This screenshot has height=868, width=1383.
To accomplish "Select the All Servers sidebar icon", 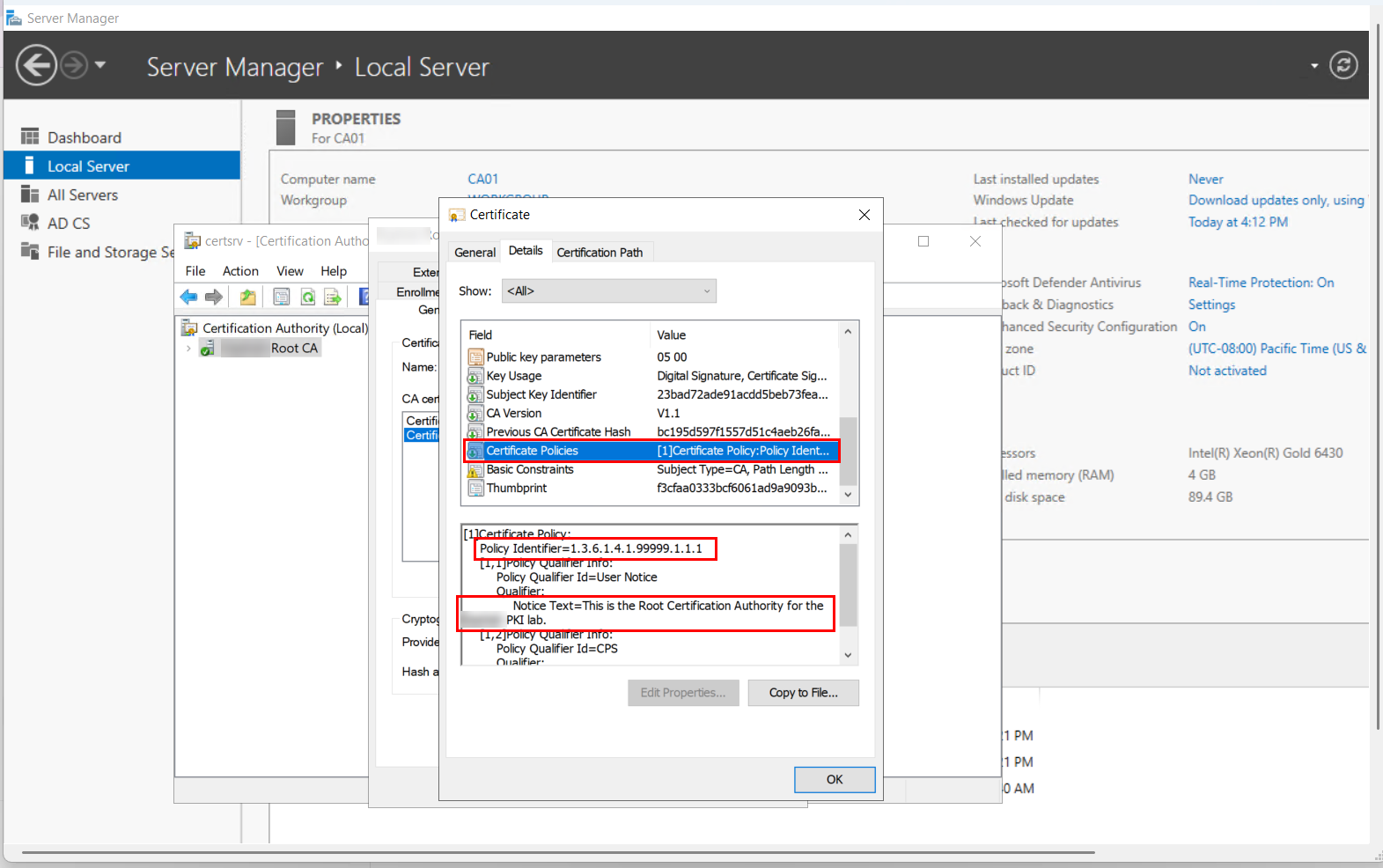I will click(30, 195).
